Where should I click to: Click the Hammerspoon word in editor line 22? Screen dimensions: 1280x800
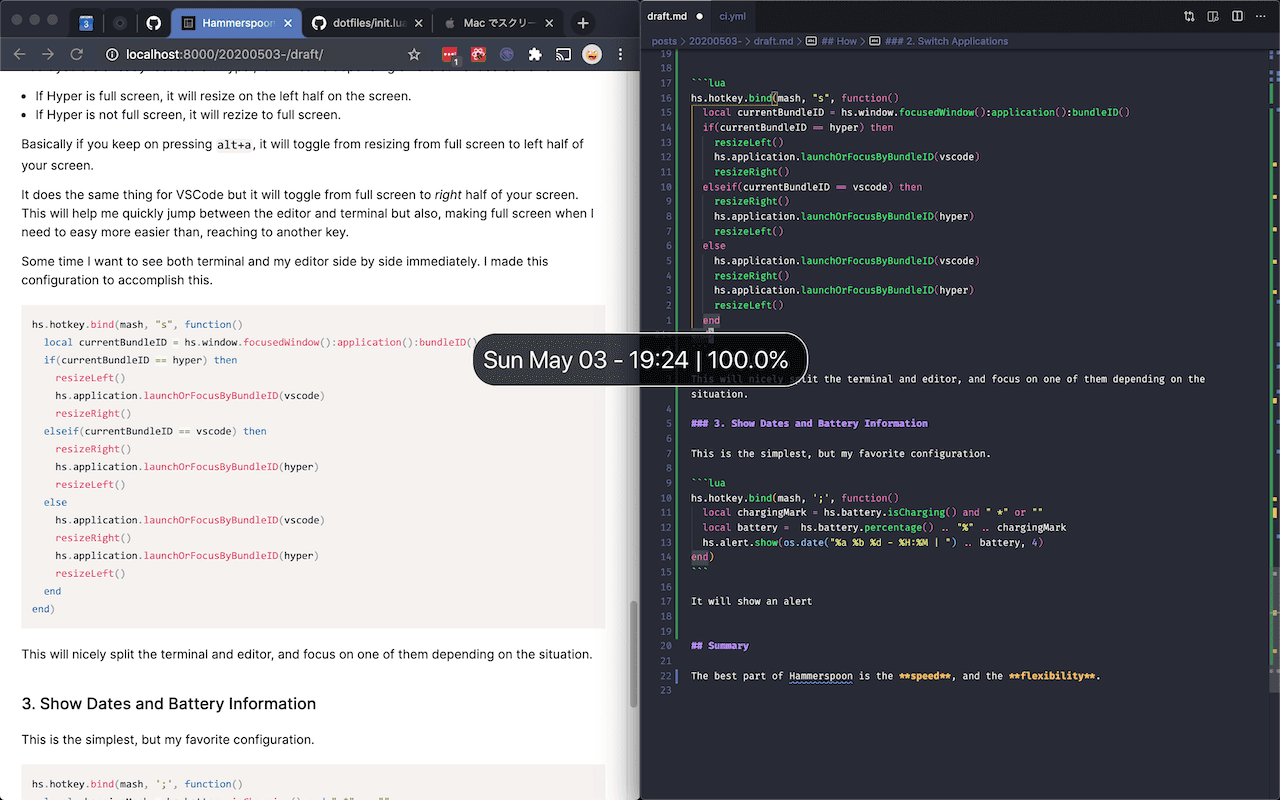(821, 676)
